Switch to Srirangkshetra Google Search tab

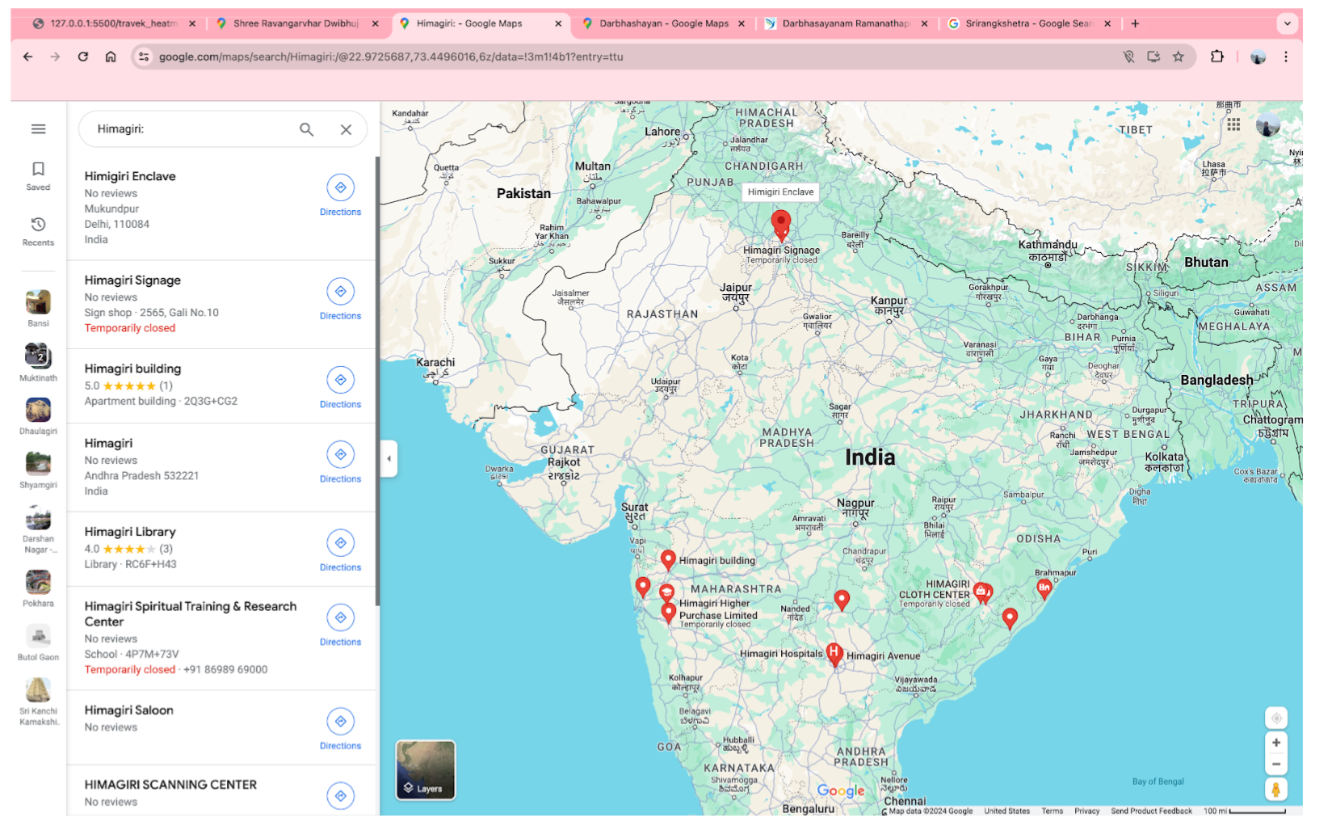[1029, 23]
